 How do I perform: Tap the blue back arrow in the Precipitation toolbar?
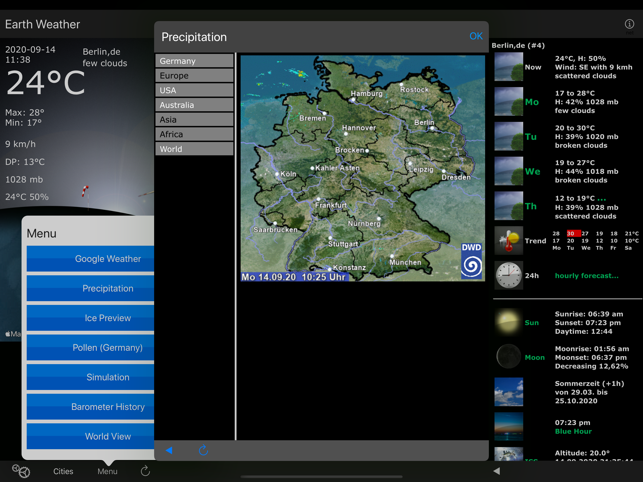[169, 450]
